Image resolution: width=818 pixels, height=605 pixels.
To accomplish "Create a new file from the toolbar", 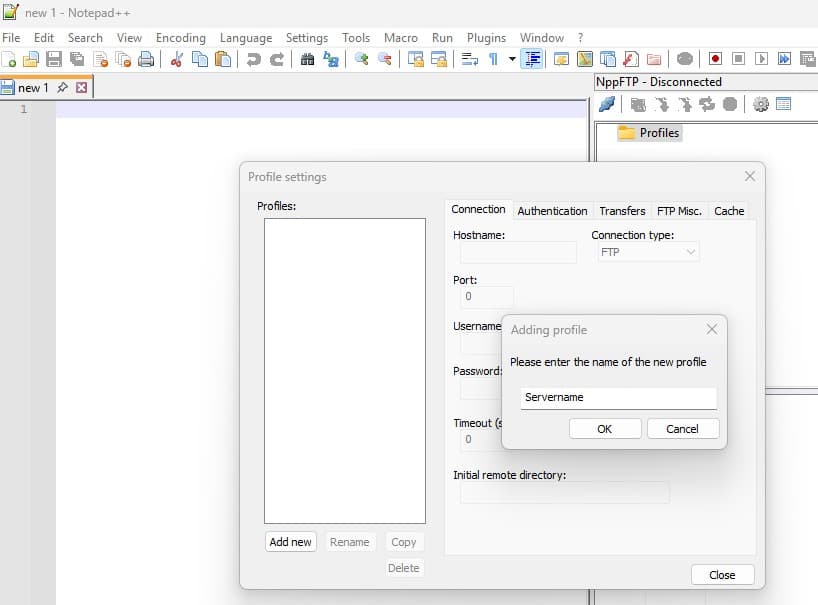I will 9,59.
